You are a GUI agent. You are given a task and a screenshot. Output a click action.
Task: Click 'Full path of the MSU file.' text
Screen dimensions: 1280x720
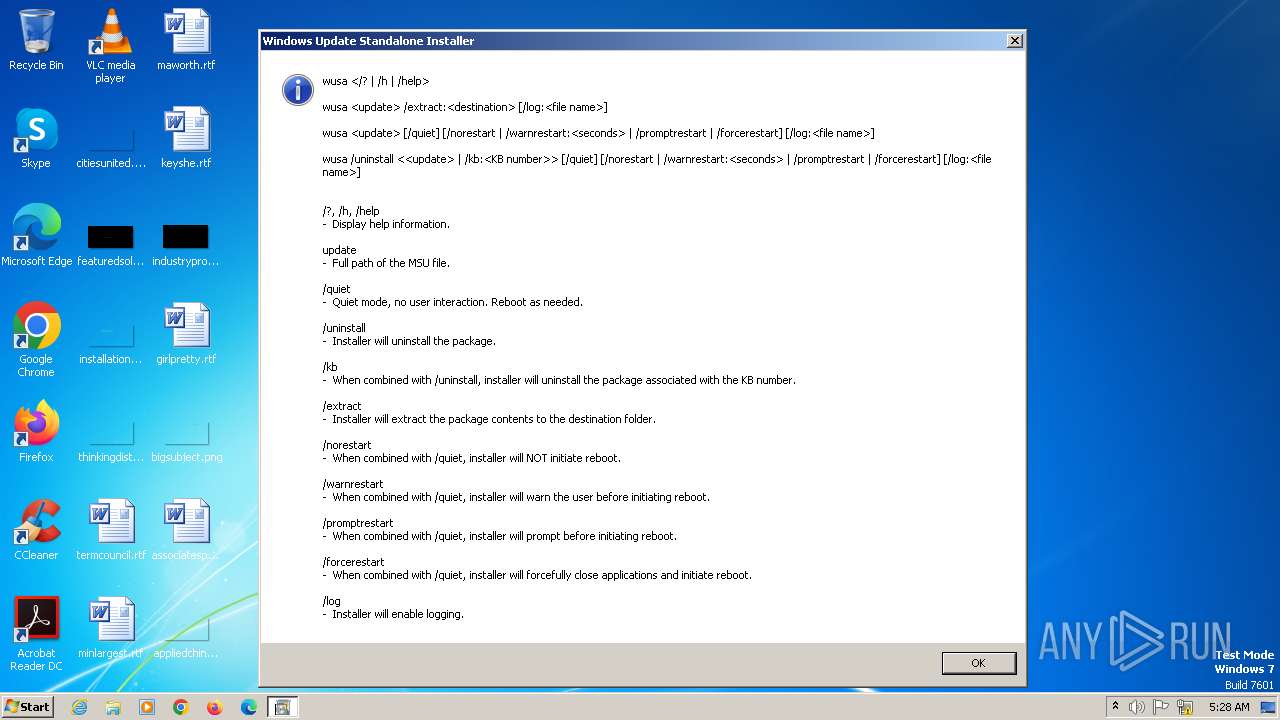391,263
